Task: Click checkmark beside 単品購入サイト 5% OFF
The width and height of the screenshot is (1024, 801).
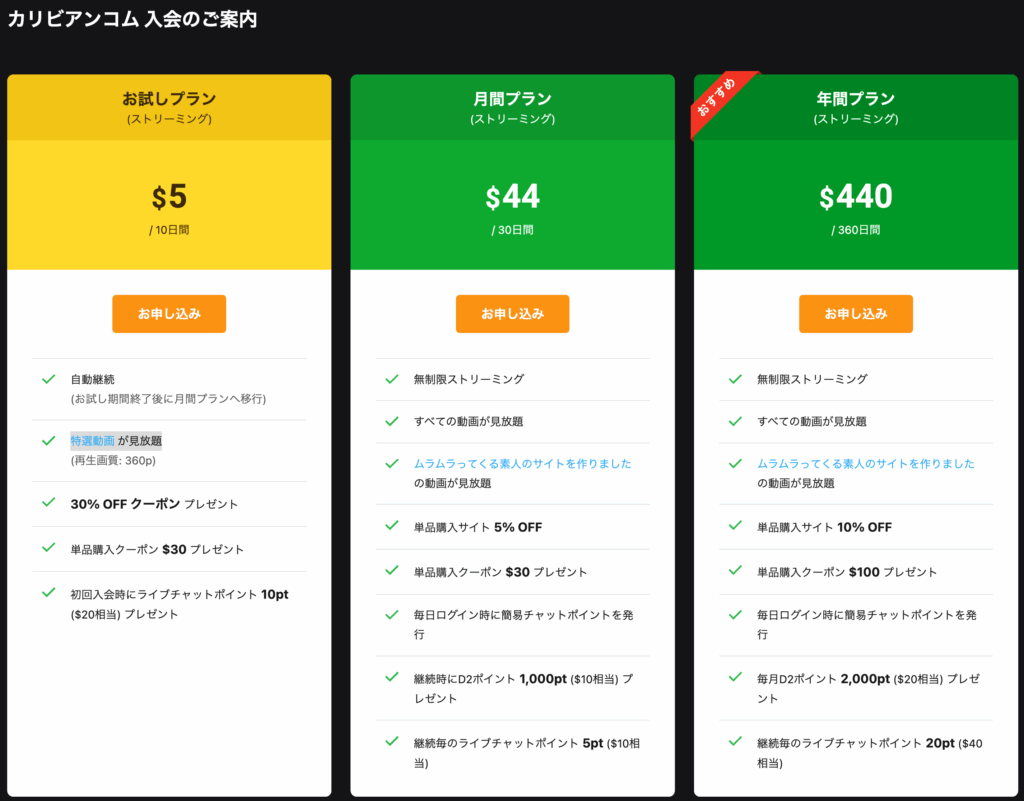Action: pyautogui.click(x=392, y=526)
